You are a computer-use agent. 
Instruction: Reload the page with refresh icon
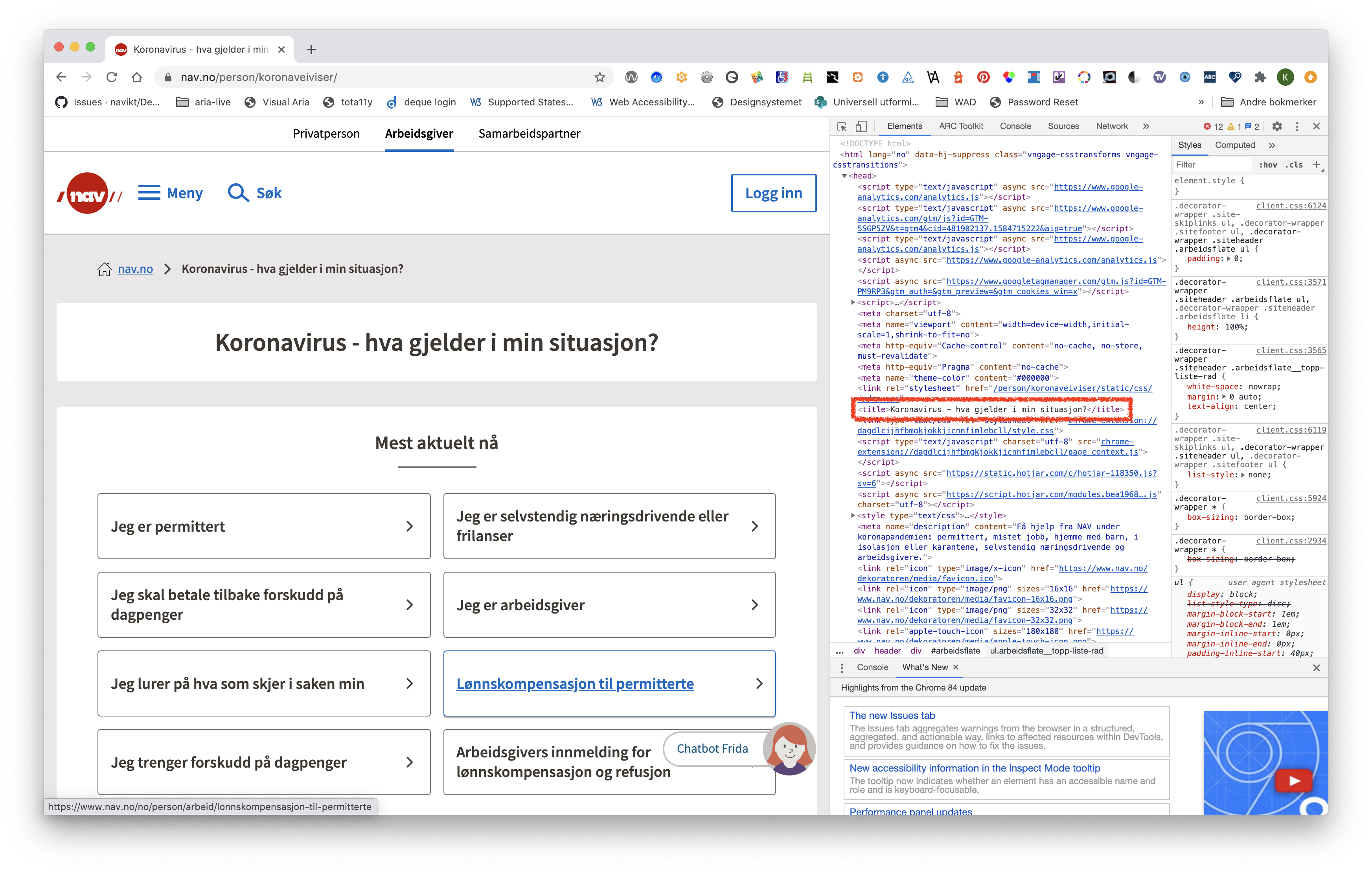(112, 77)
